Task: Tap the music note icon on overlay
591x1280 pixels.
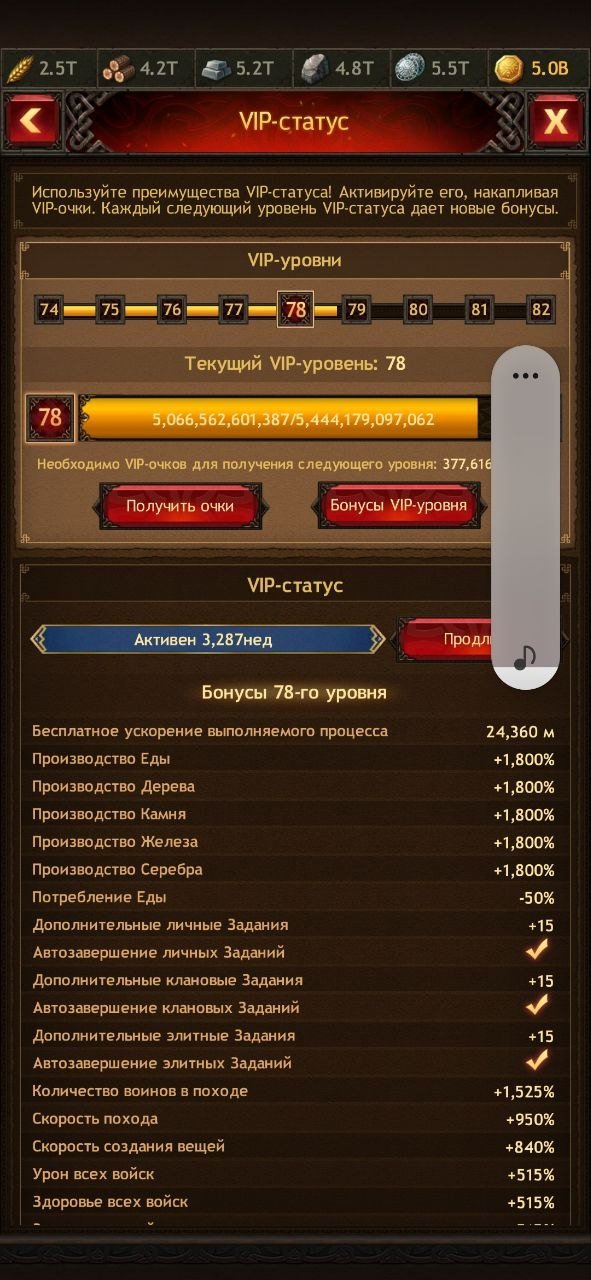Action: (525, 657)
